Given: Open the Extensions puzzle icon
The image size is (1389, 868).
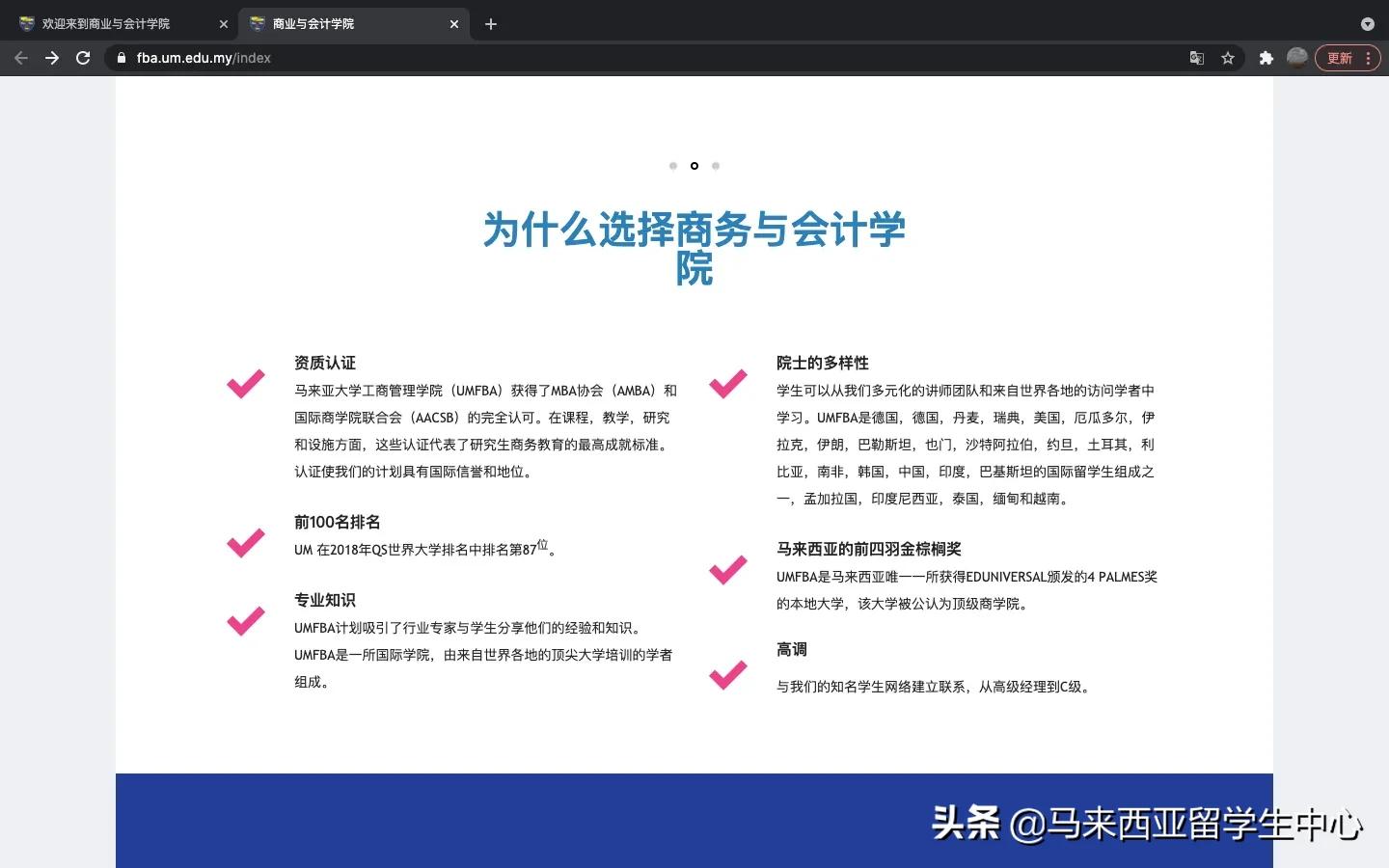Looking at the screenshot, I should tap(1266, 58).
